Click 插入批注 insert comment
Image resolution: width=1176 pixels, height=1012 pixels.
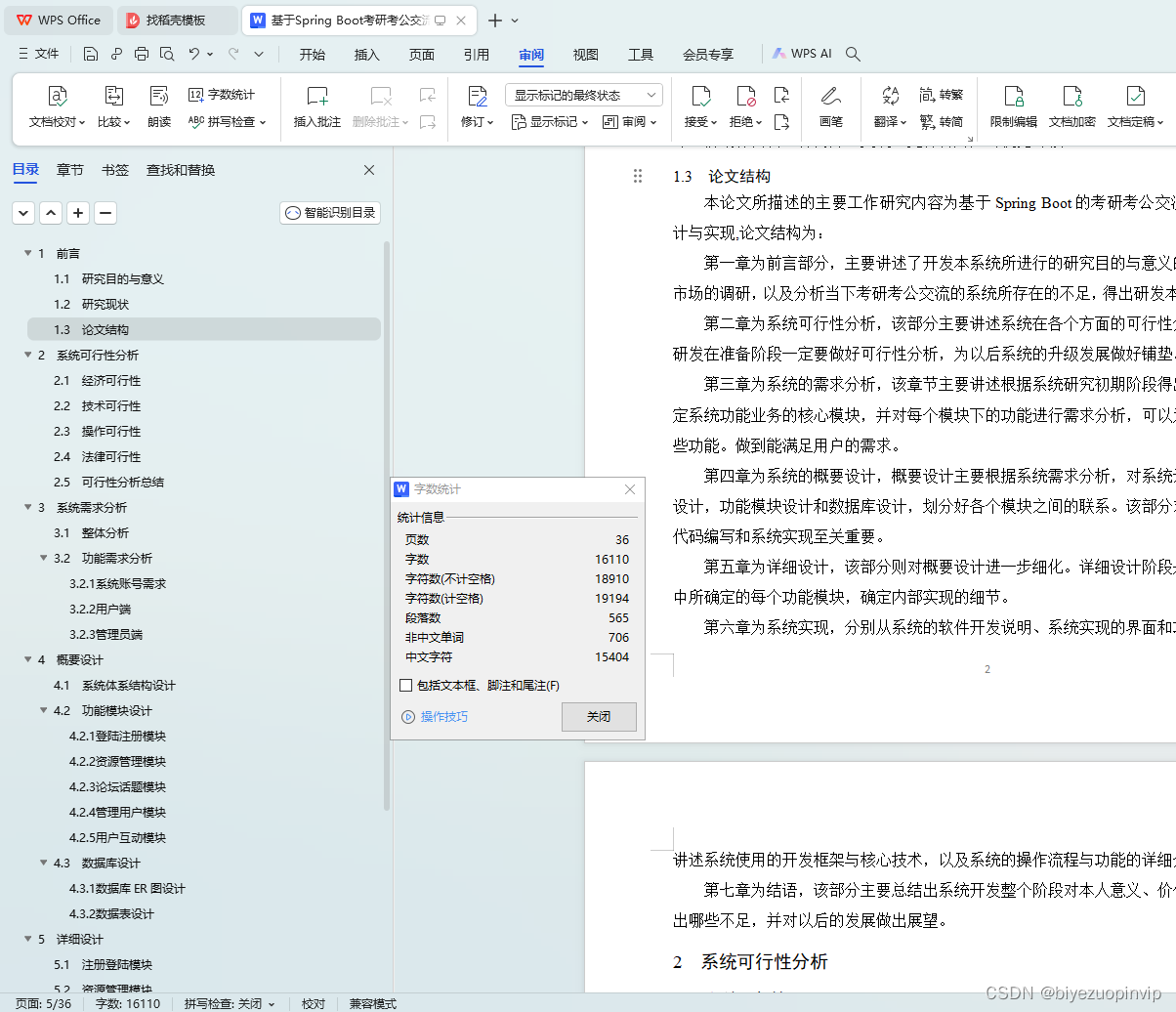317,107
